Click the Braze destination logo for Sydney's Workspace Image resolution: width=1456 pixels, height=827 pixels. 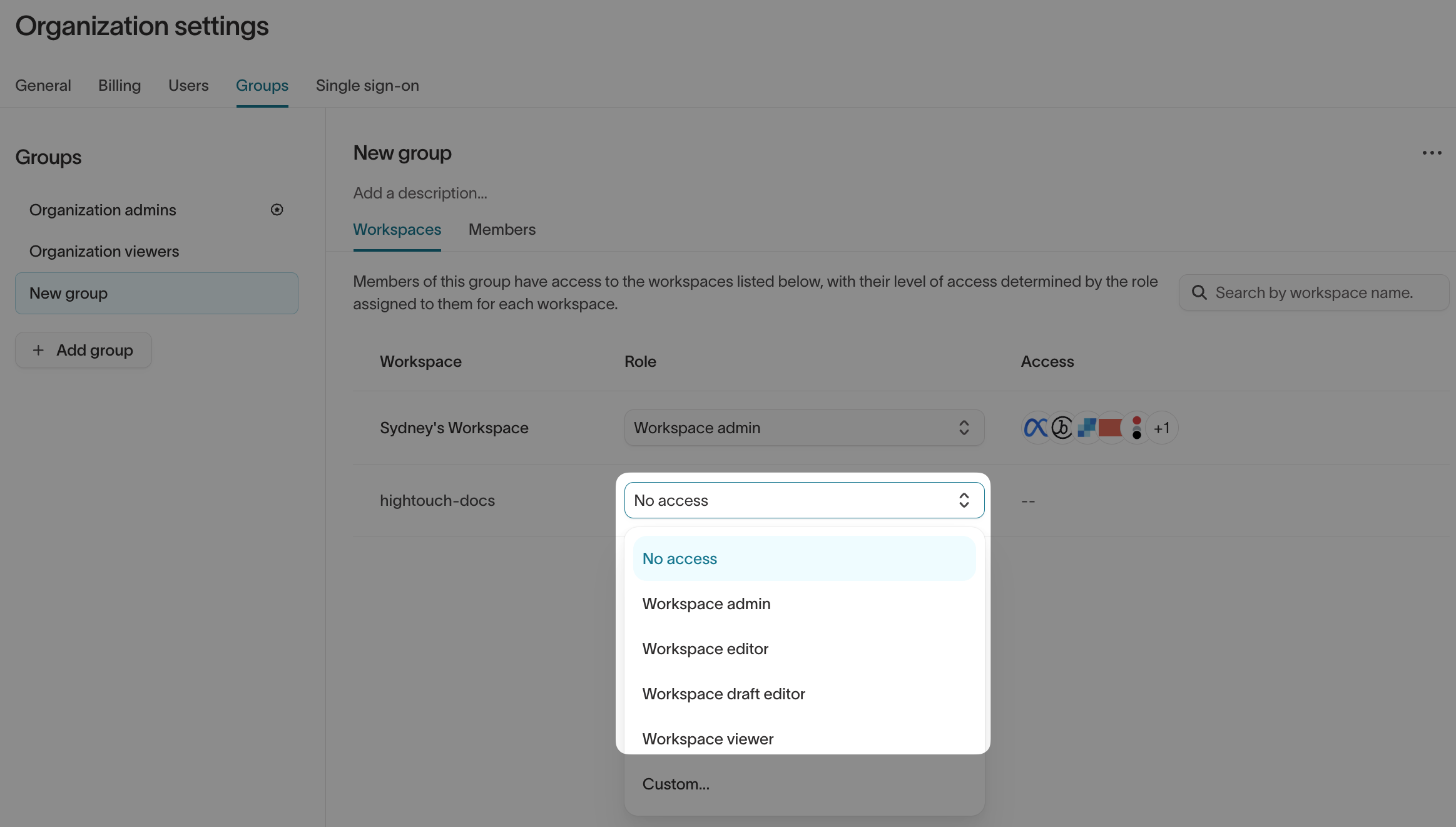[x=1062, y=428]
